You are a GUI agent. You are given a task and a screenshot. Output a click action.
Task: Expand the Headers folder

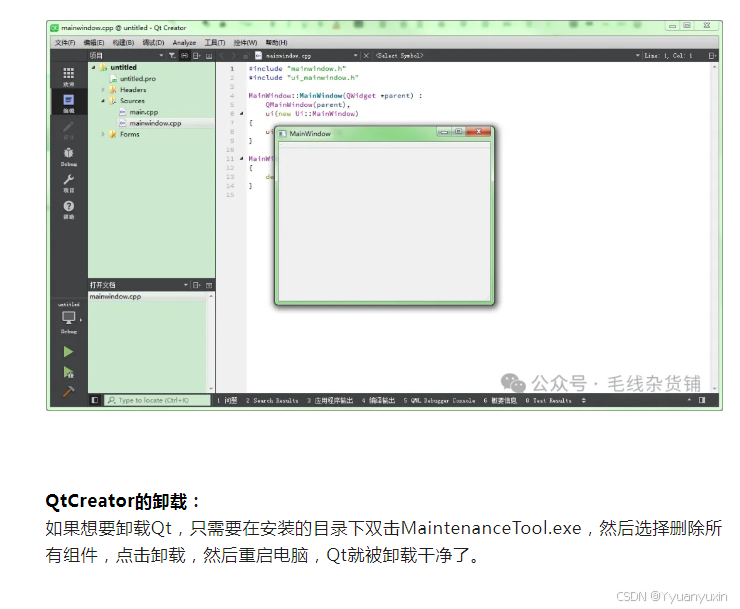103,90
